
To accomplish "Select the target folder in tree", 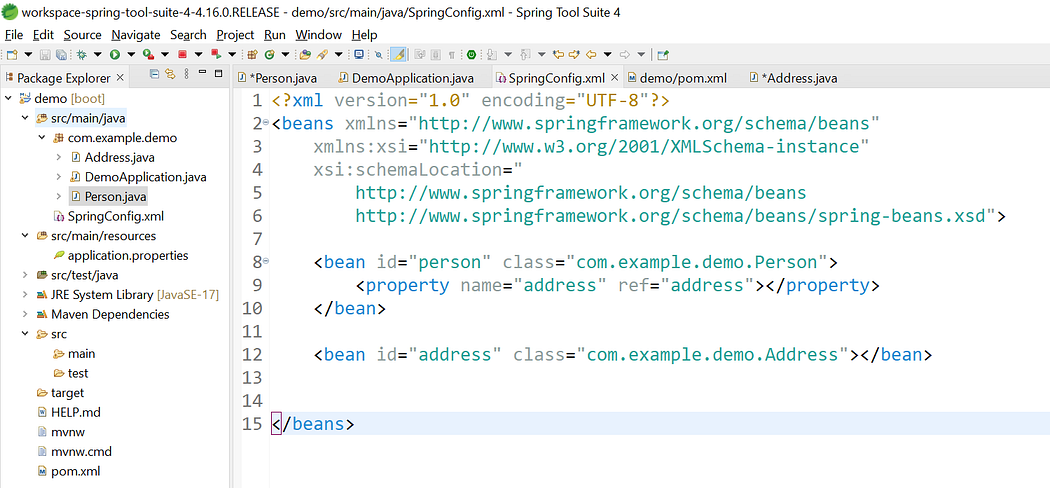I will click(x=60, y=393).
